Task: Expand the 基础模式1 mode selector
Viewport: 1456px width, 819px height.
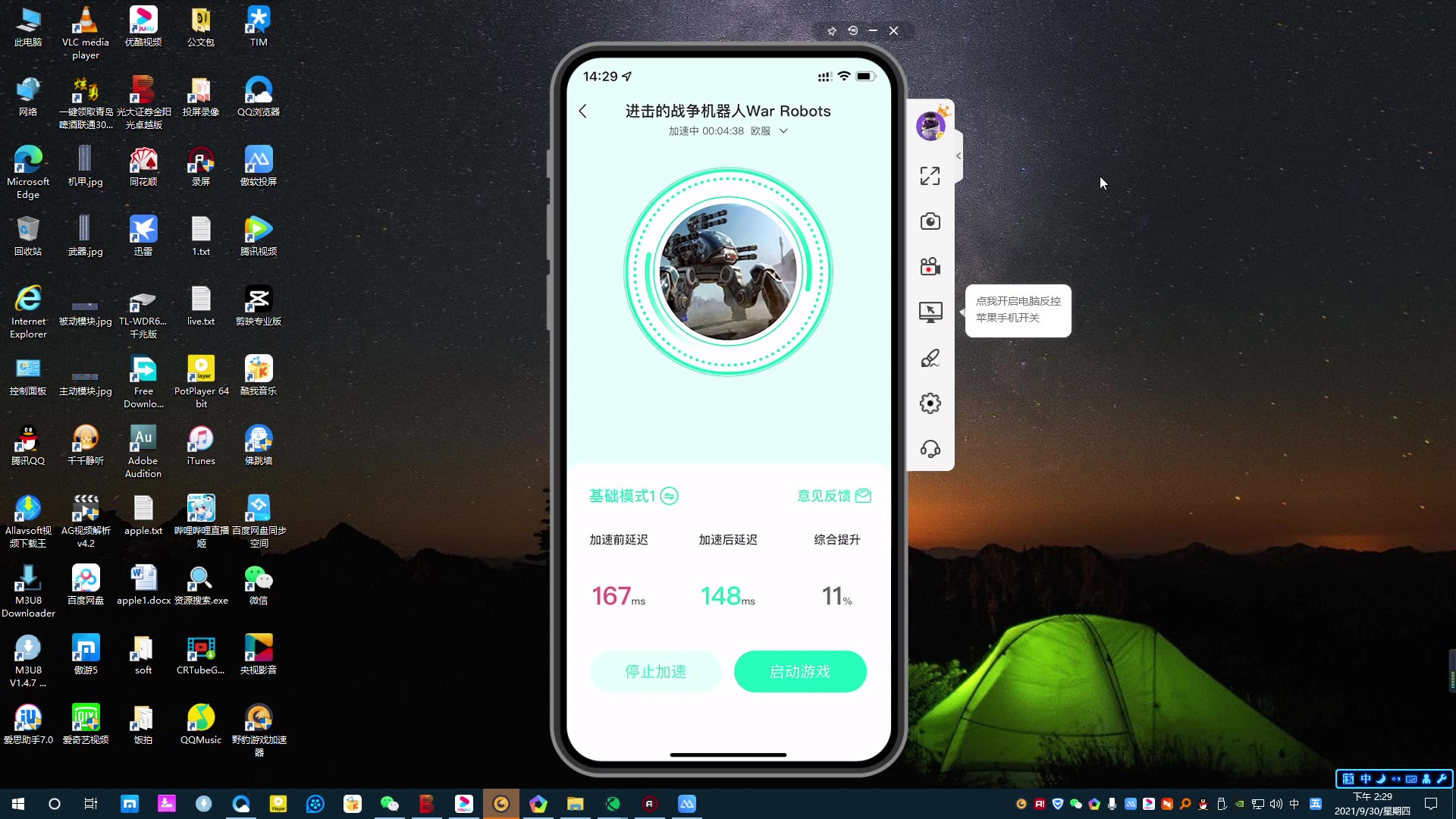Action: tap(670, 496)
